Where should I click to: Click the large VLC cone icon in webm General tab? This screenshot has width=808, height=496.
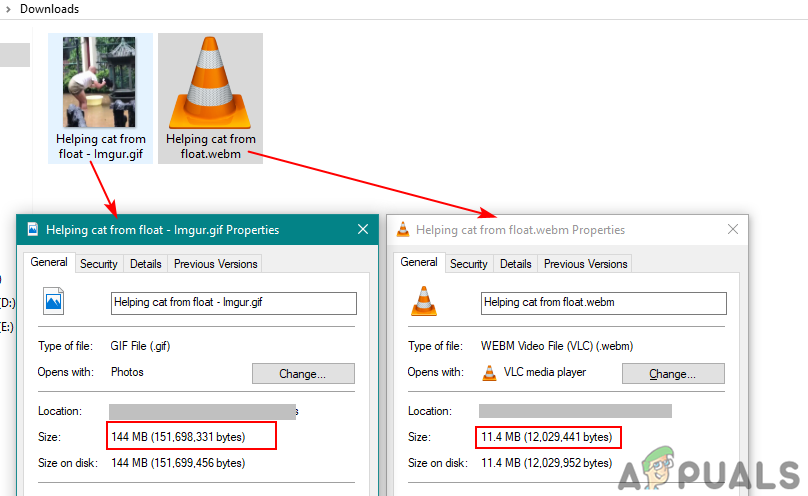[424, 301]
